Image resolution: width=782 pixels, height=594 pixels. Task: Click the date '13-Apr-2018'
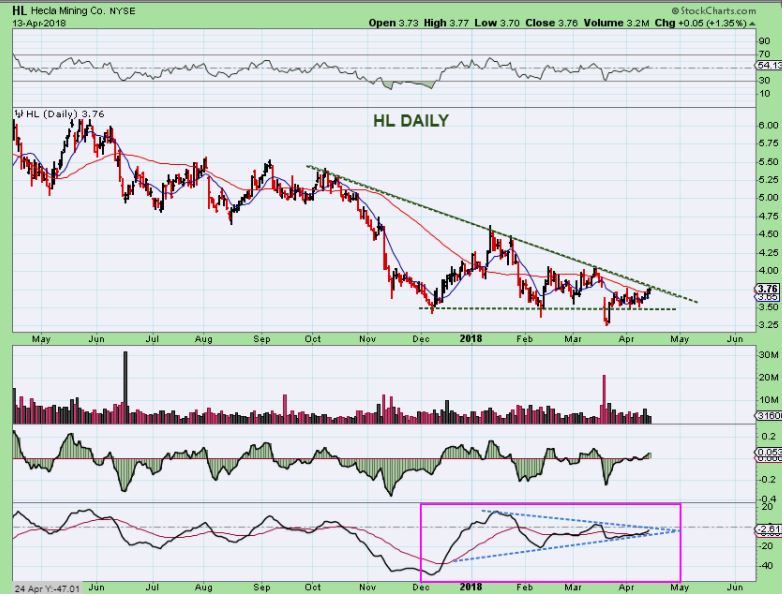click(x=39, y=23)
